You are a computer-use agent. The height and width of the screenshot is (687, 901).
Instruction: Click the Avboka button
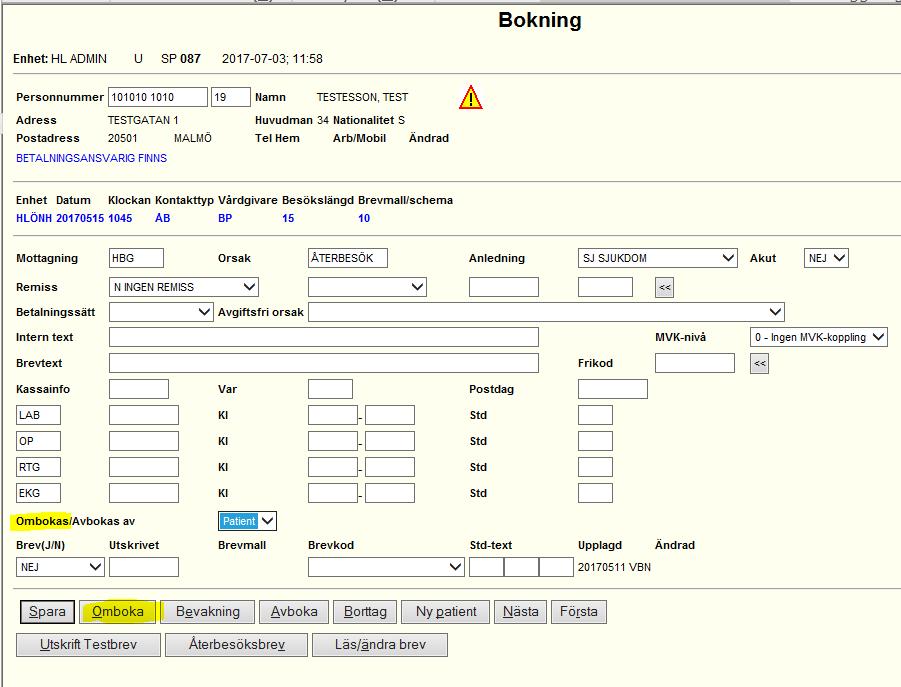(294, 612)
